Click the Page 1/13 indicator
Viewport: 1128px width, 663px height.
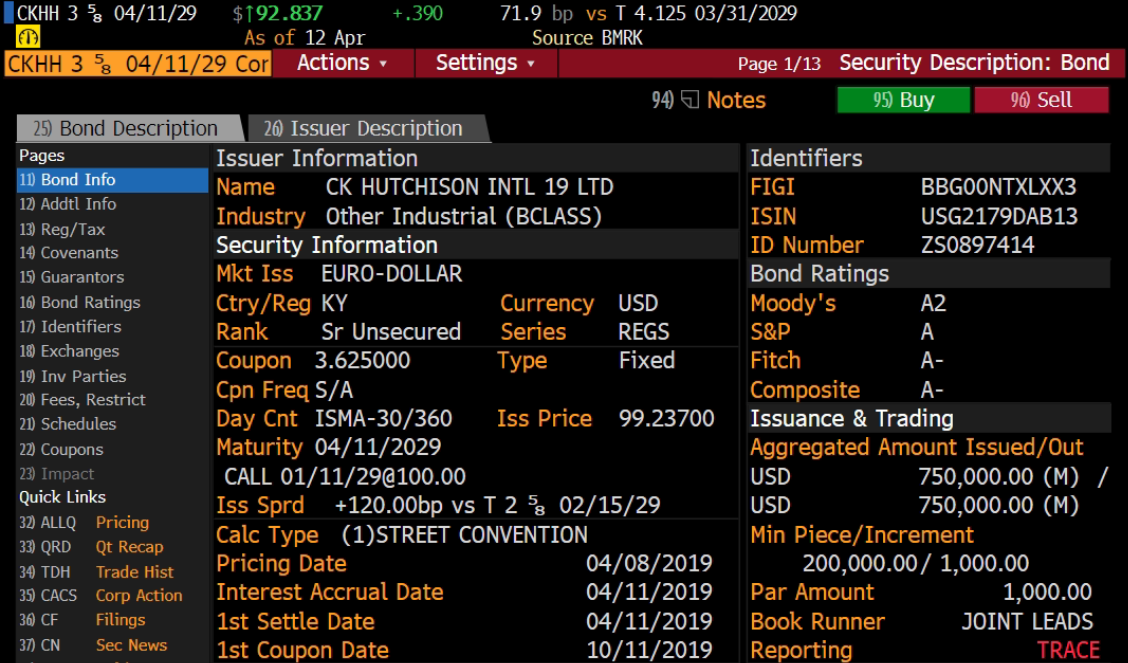(779, 64)
